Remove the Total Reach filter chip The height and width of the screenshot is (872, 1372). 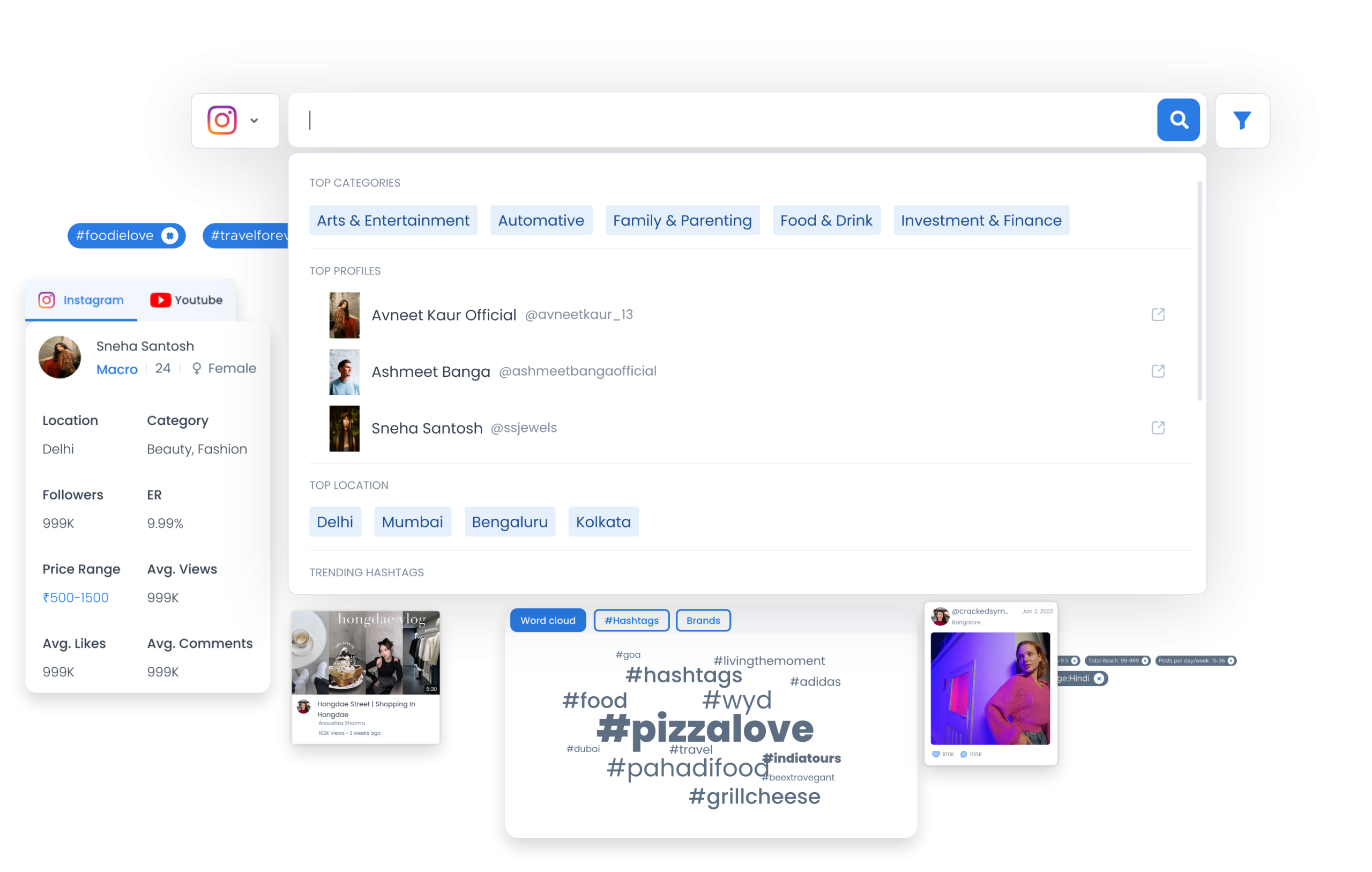(x=1145, y=661)
